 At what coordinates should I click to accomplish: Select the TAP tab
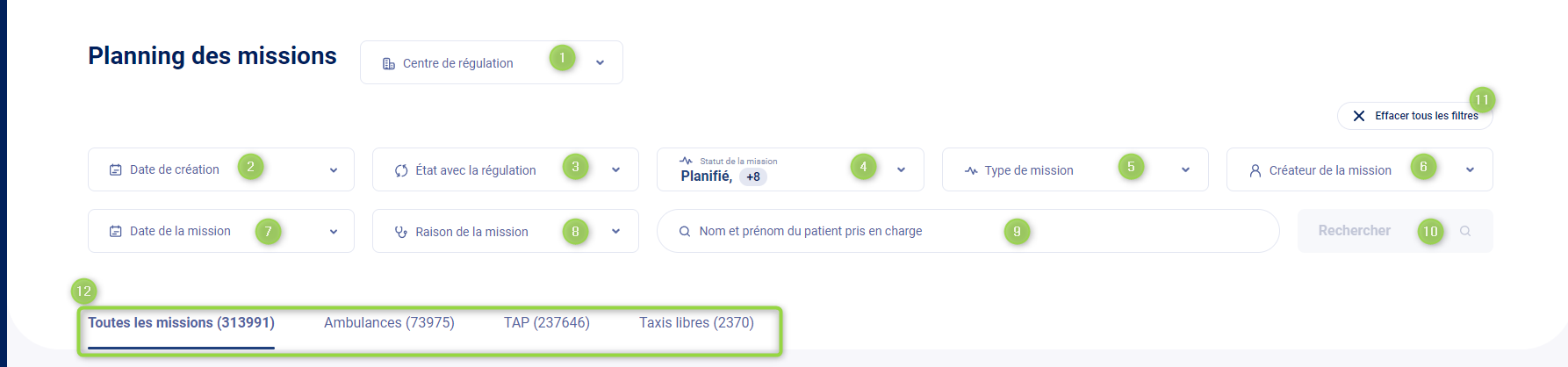pos(546,322)
